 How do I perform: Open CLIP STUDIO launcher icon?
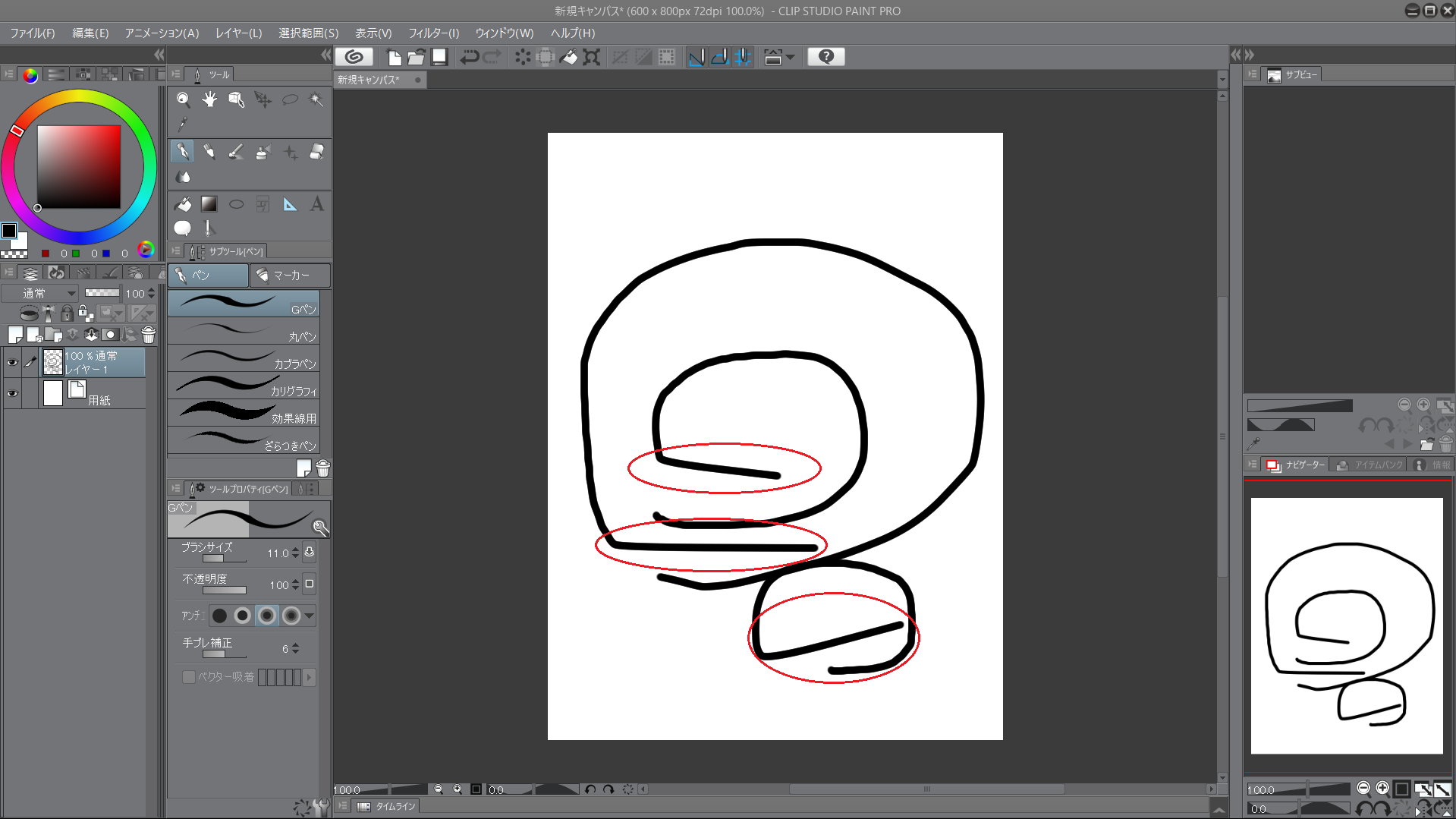click(x=354, y=57)
